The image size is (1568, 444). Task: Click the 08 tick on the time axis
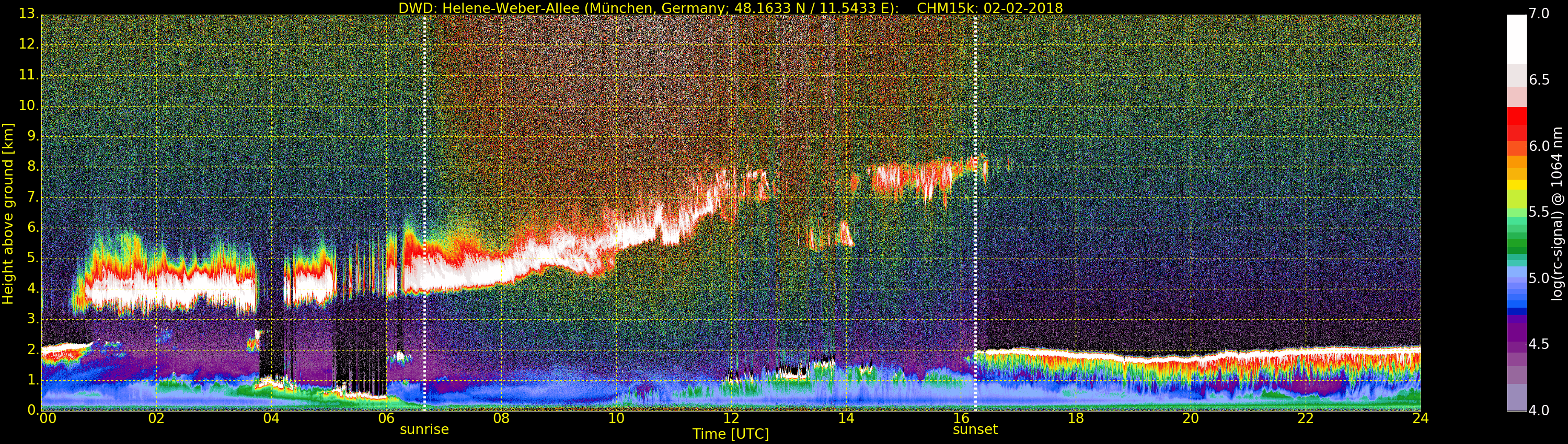coord(501,418)
